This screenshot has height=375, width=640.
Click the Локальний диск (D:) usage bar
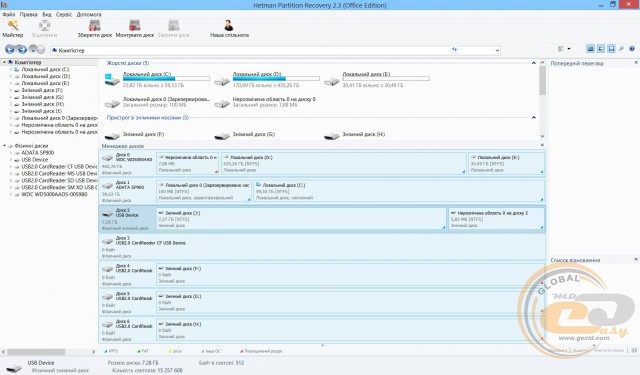[276, 79]
